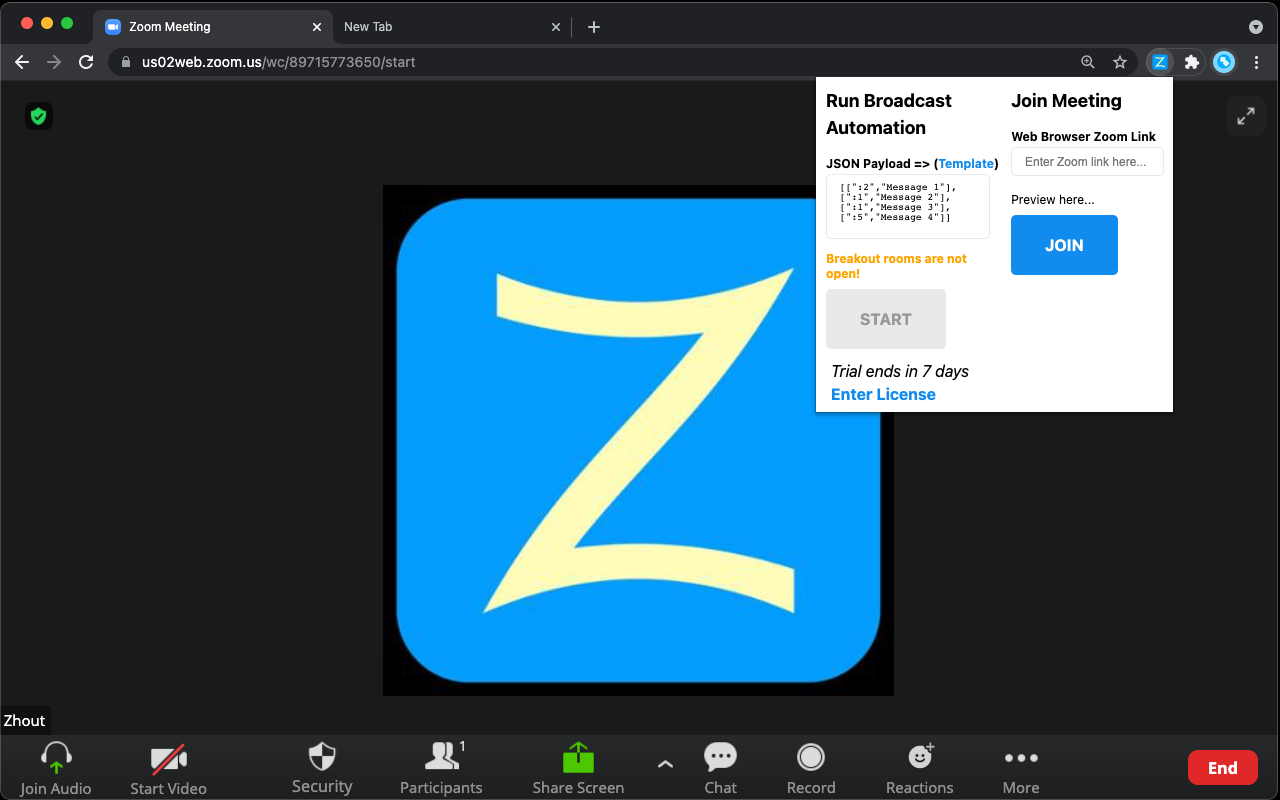This screenshot has height=800, width=1280.
Task: Bookmark this page with star icon
Action: coord(1120,62)
